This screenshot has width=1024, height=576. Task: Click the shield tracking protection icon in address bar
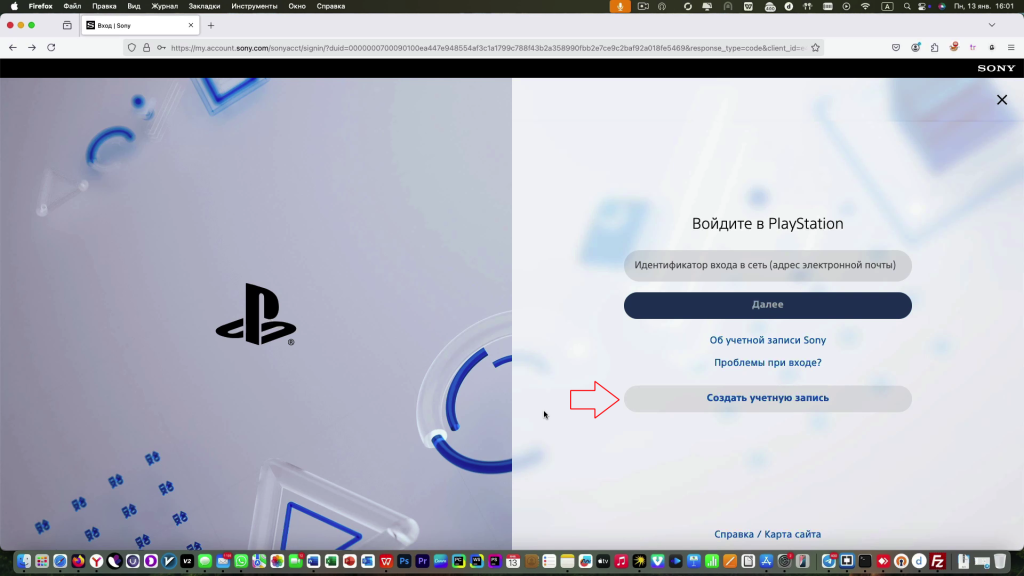tap(133, 47)
